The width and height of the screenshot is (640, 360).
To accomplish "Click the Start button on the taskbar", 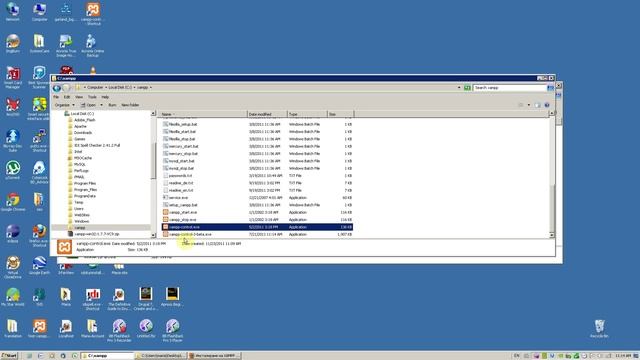I will click(x=9, y=356).
